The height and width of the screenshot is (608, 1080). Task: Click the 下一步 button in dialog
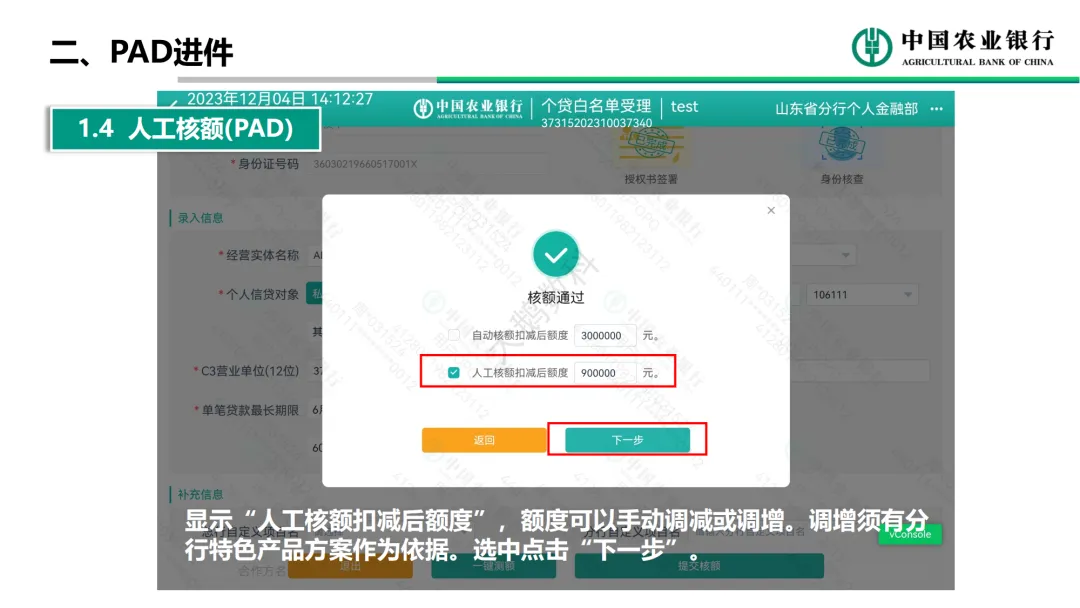tap(627, 440)
